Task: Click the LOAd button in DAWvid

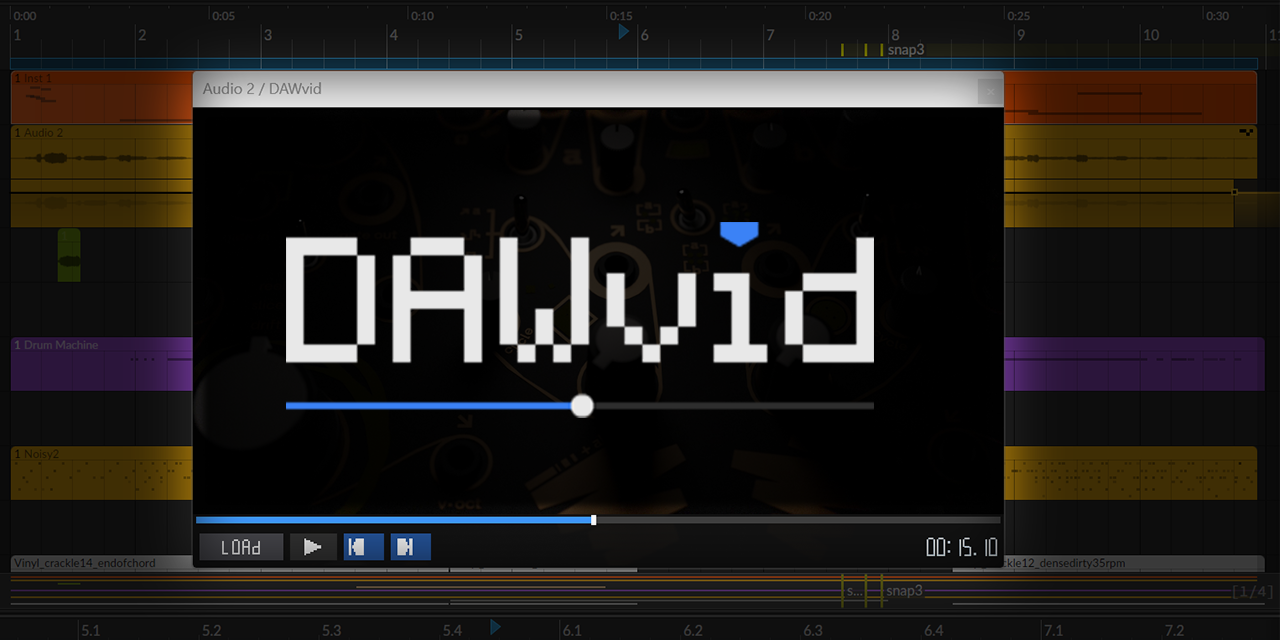Action: (241, 547)
